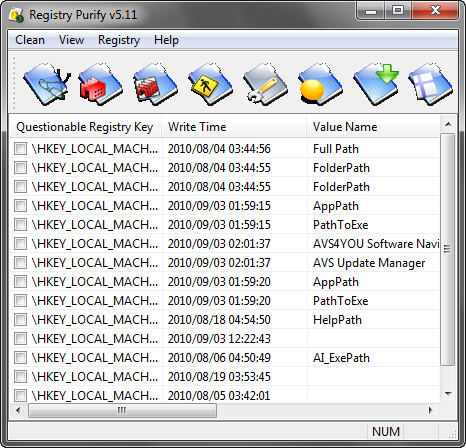Click the green down arrow toolbar icon
This screenshot has width=466, height=448.
tap(376, 84)
